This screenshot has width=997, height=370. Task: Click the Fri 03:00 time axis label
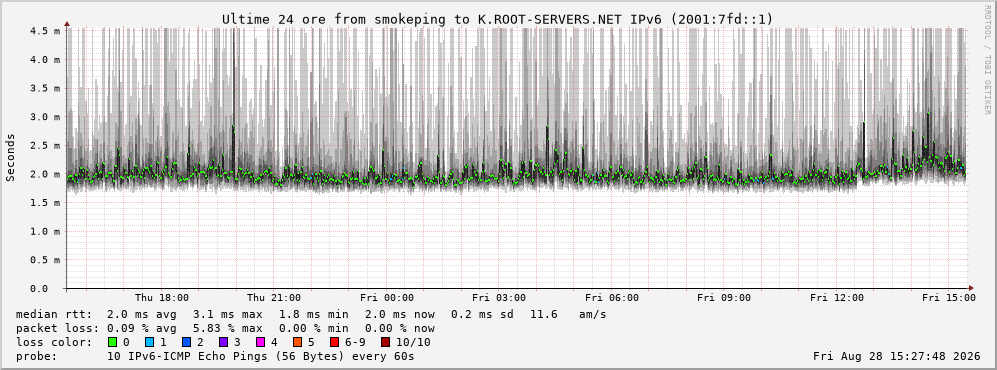[499, 298]
